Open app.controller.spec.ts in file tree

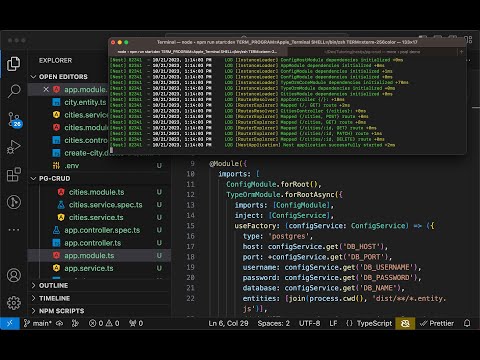(x=102, y=230)
